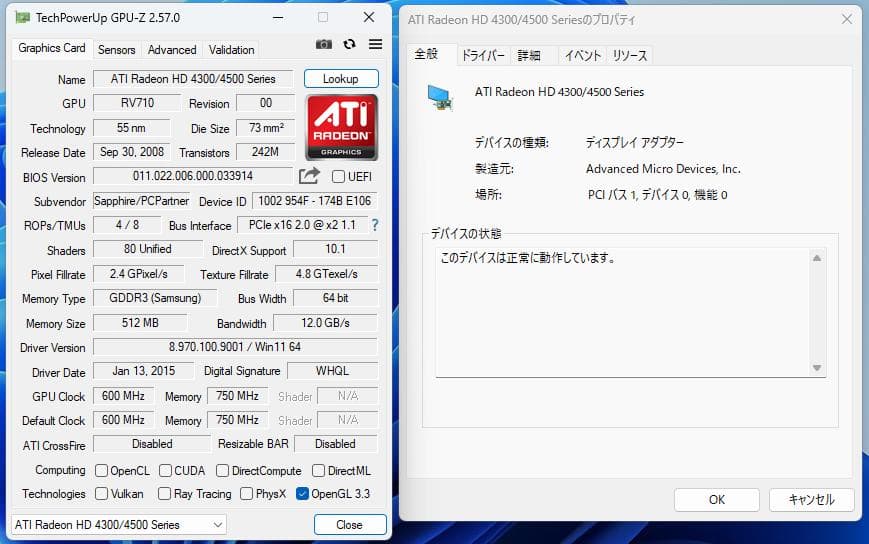The width and height of the screenshot is (869, 544).
Task: Click device status scrollbar up arrow
Action: pyautogui.click(x=816, y=258)
